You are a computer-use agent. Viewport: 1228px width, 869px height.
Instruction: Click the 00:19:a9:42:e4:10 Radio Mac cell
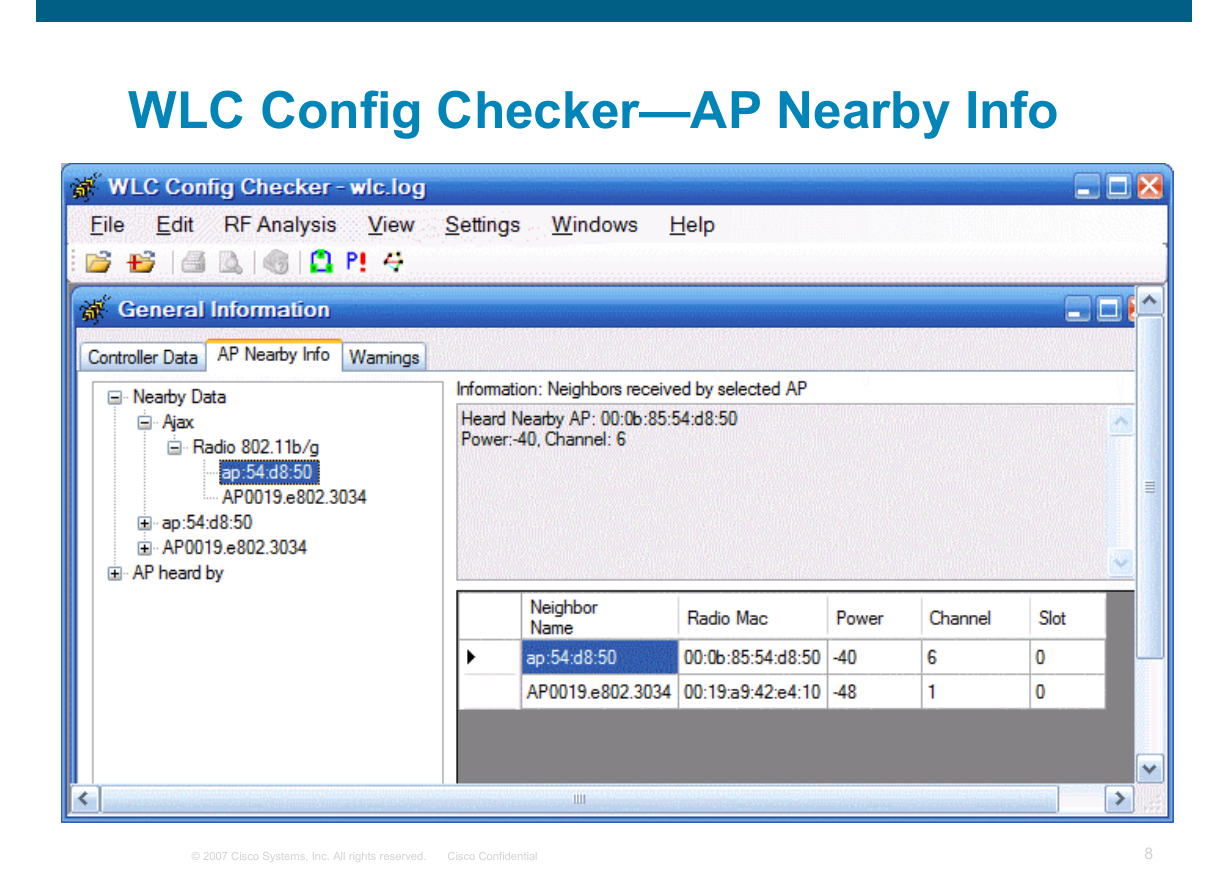[x=752, y=691]
